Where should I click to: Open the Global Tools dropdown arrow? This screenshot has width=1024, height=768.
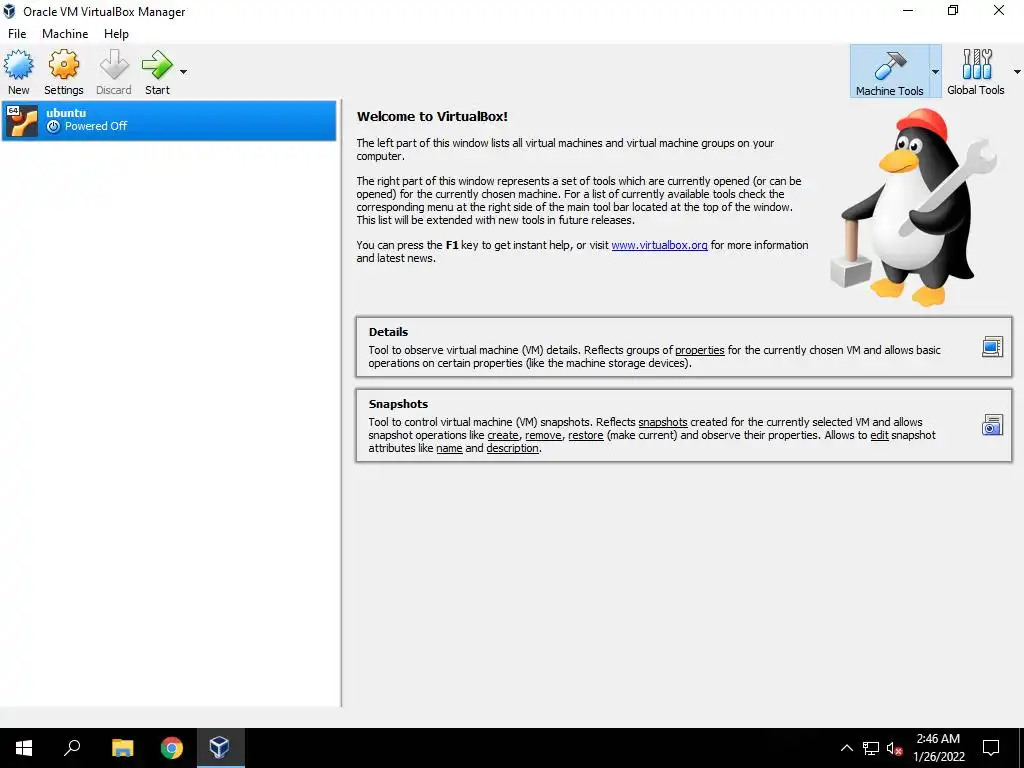click(1017, 72)
